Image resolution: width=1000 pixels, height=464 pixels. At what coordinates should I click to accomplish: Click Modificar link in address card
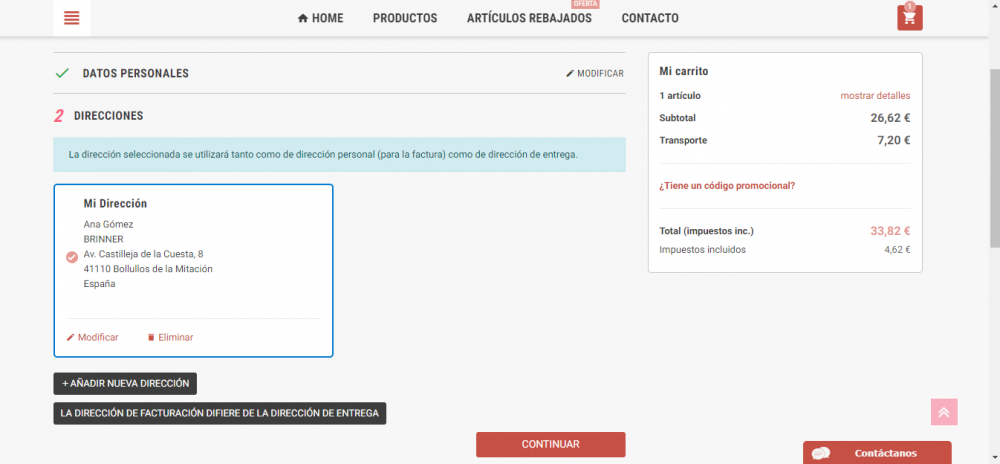[x=92, y=337]
